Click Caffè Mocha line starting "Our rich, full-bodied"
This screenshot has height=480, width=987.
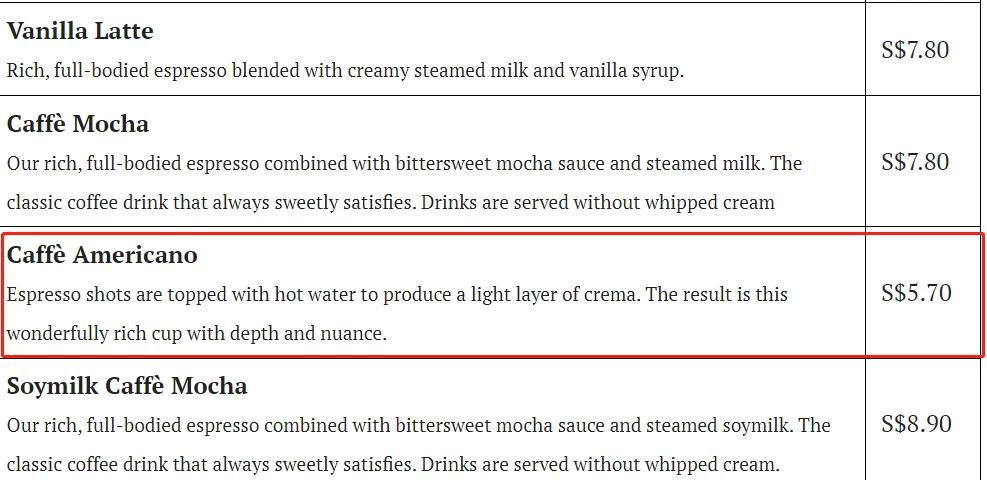pyautogui.click(x=404, y=164)
